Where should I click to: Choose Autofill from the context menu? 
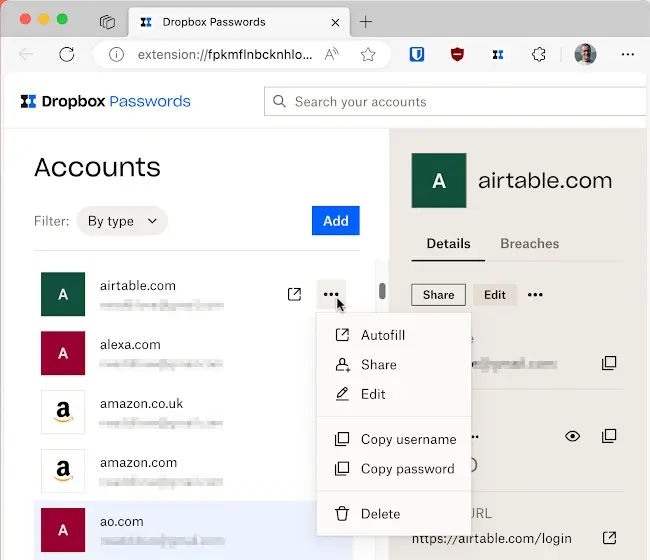pos(394,335)
